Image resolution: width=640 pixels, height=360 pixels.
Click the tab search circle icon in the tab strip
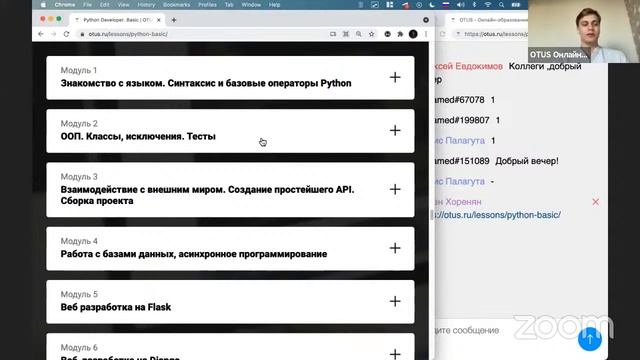click(x=426, y=20)
